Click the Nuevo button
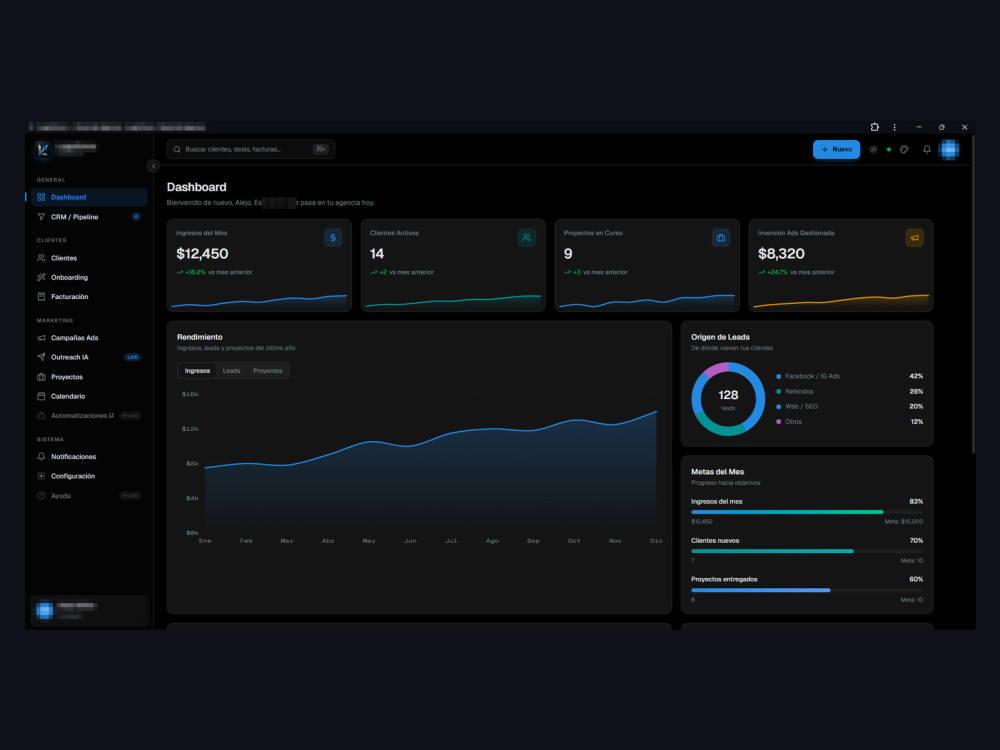The width and height of the screenshot is (1000, 750). [836, 149]
